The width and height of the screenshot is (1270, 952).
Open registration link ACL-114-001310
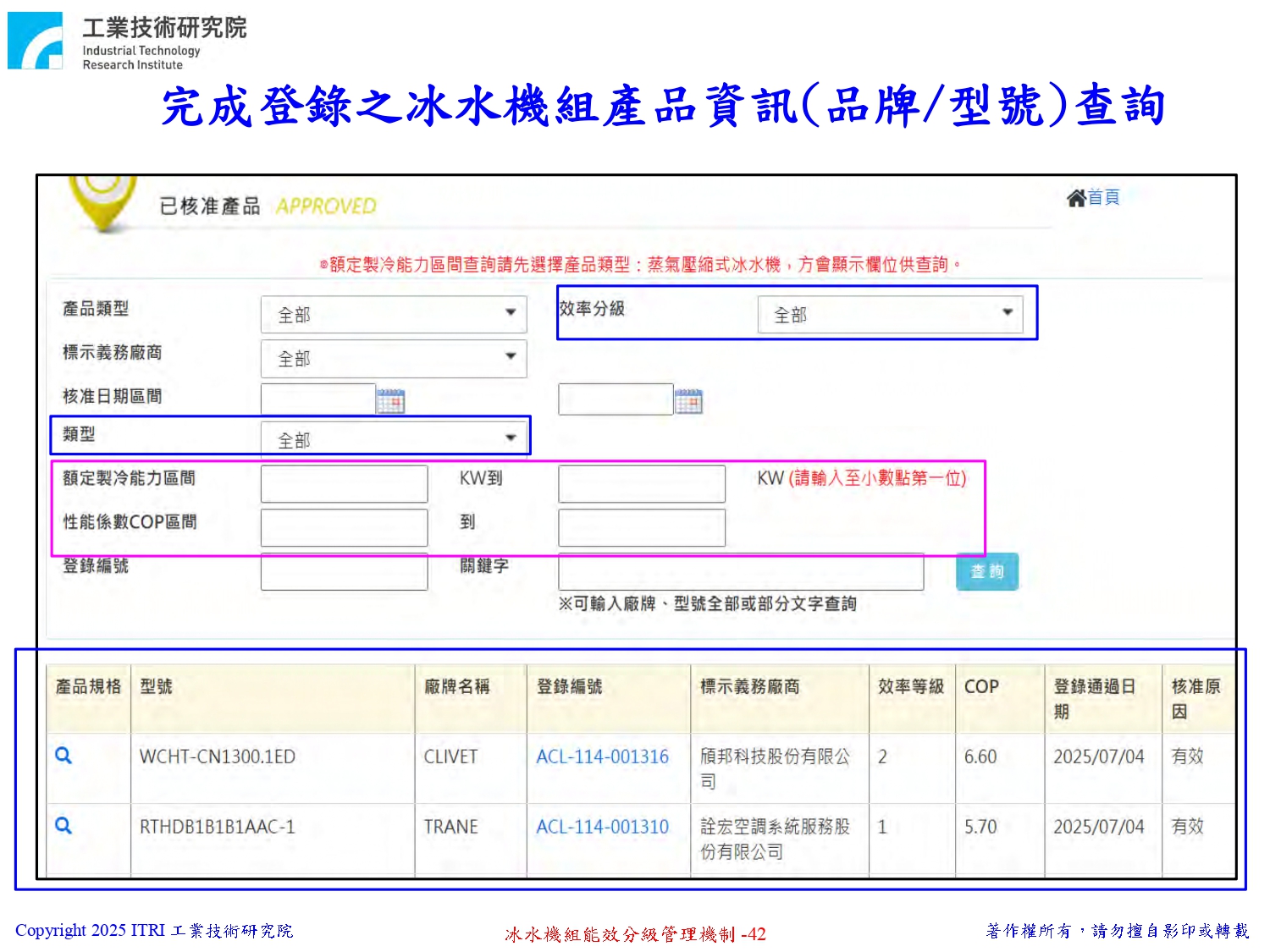[602, 827]
